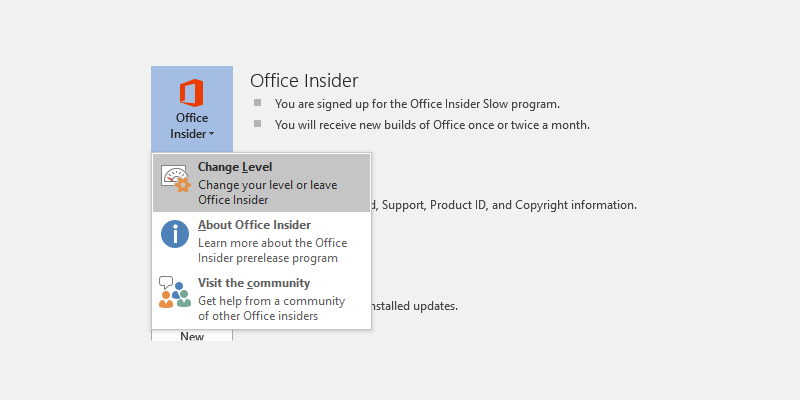Click the Office Insider button label
This screenshot has width=800, height=400.
pyautogui.click(x=191, y=125)
